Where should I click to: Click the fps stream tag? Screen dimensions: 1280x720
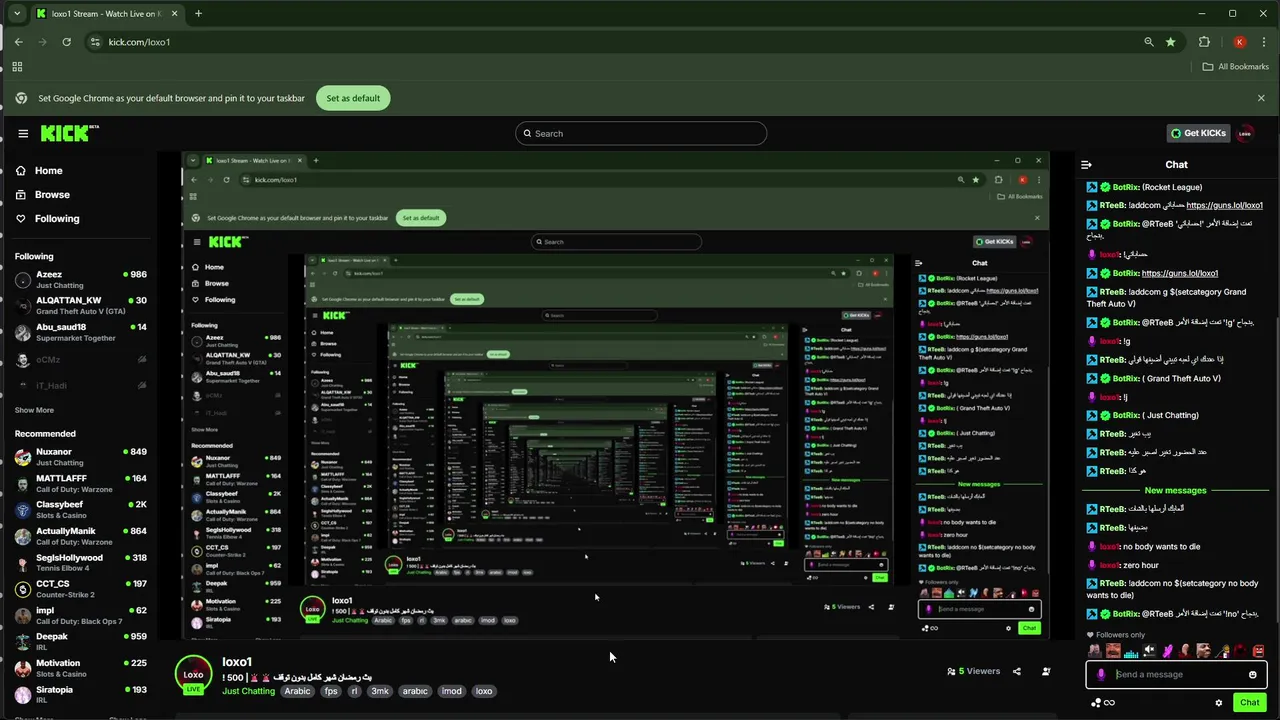tap(331, 691)
